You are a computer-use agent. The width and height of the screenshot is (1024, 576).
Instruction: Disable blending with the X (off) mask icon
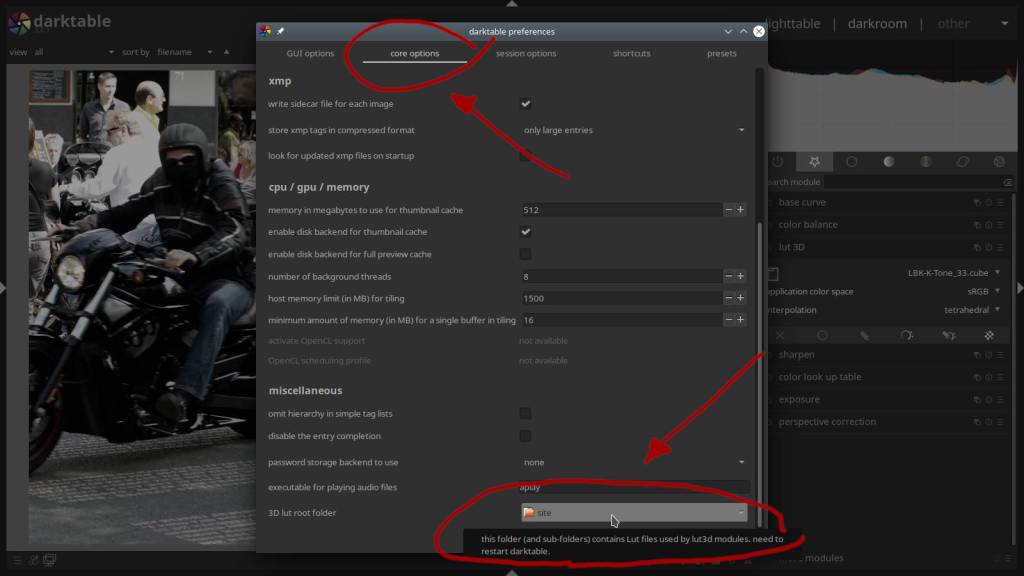pyautogui.click(x=780, y=335)
